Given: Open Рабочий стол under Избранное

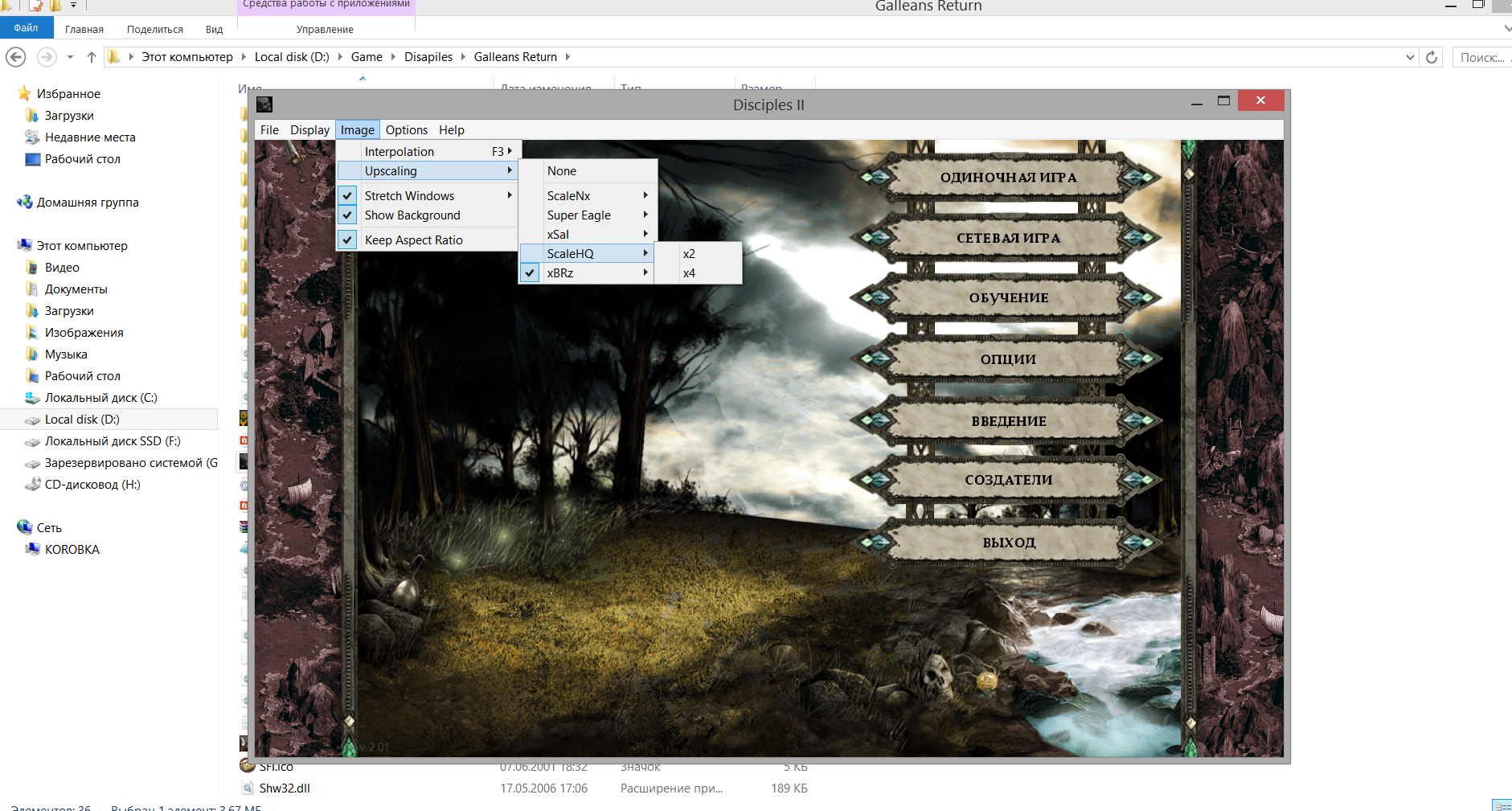Looking at the screenshot, I should [x=82, y=159].
